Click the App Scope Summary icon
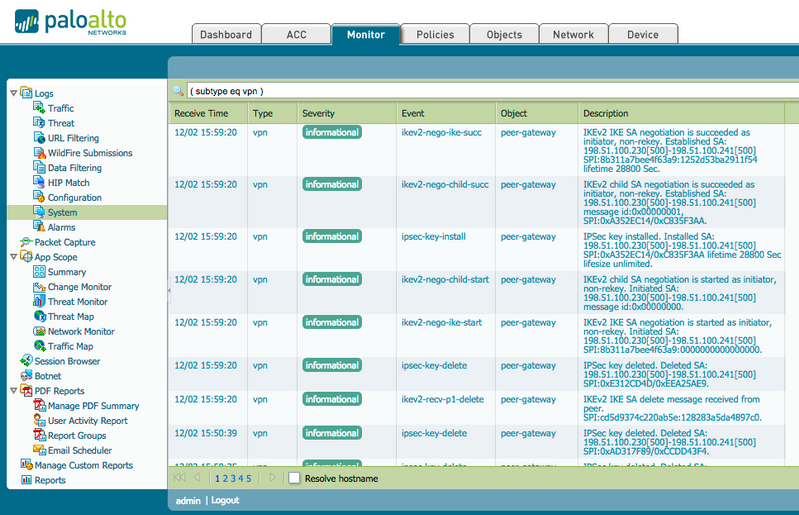The width and height of the screenshot is (799, 515). click(39, 271)
